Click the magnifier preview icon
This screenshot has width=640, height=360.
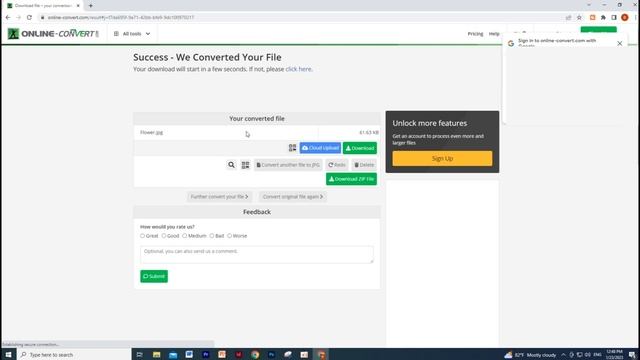tap(231, 165)
